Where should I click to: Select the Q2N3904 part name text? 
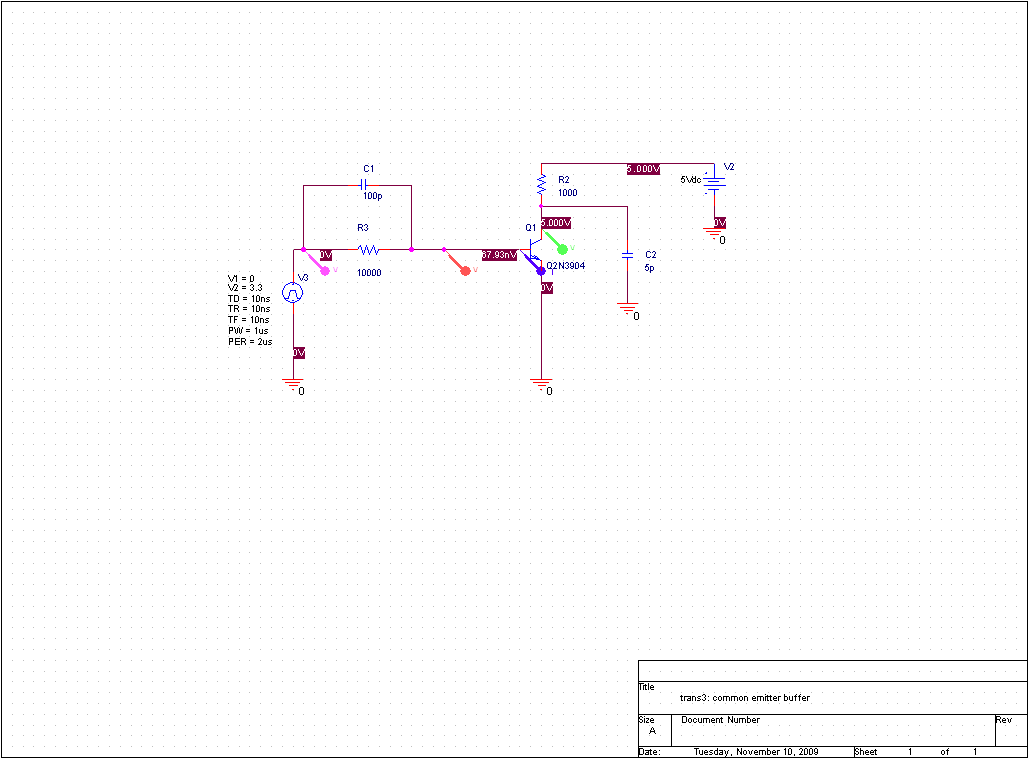tap(567, 267)
